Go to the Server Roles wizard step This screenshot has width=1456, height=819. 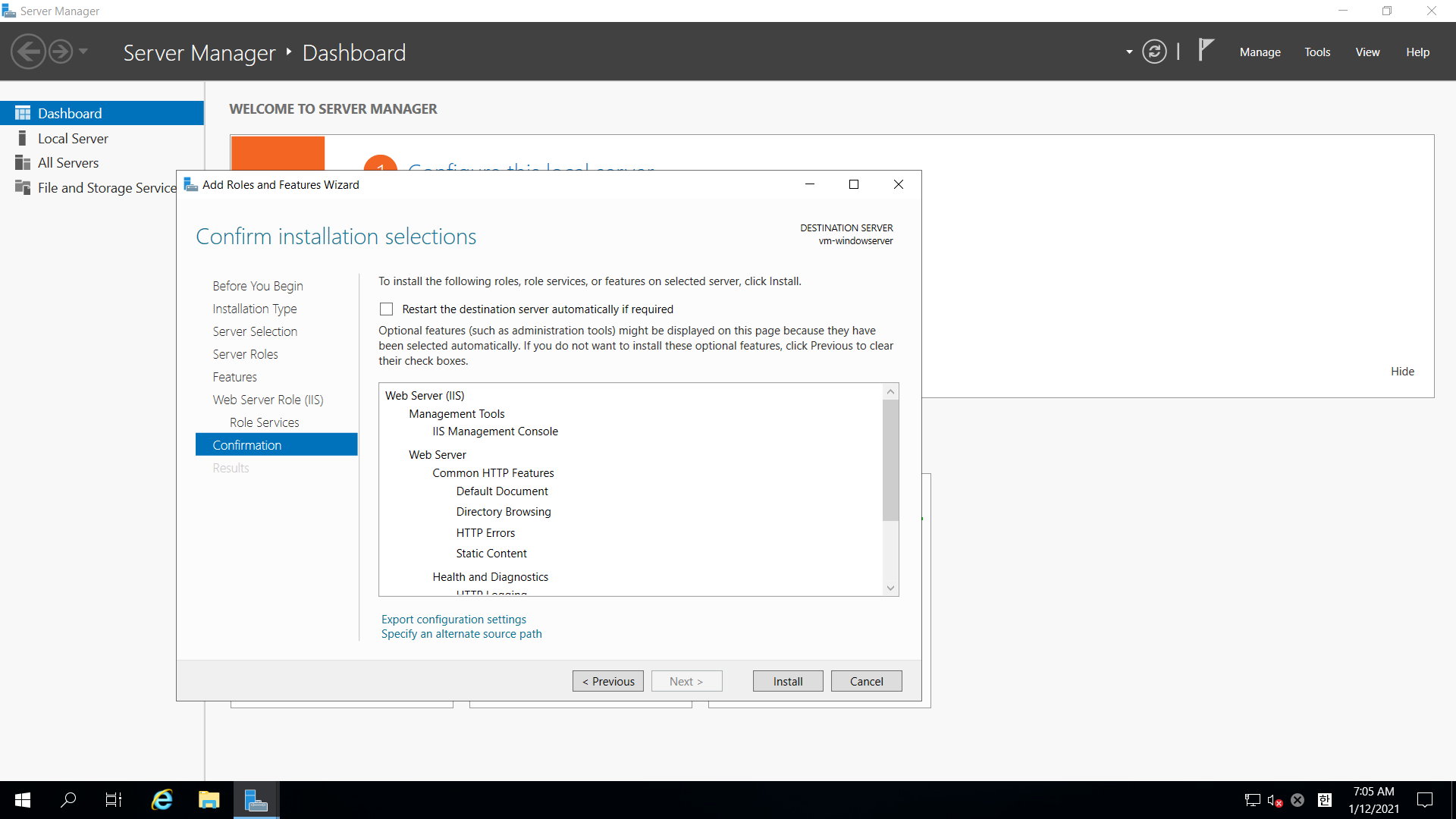pyautogui.click(x=245, y=354)
